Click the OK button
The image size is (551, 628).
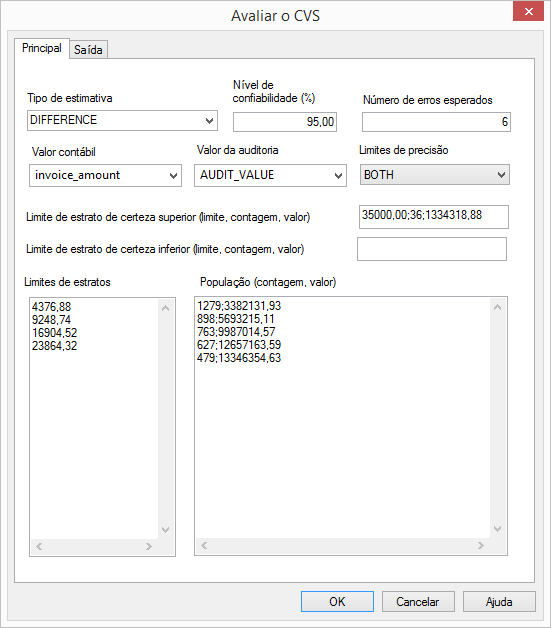pos(337,602)
